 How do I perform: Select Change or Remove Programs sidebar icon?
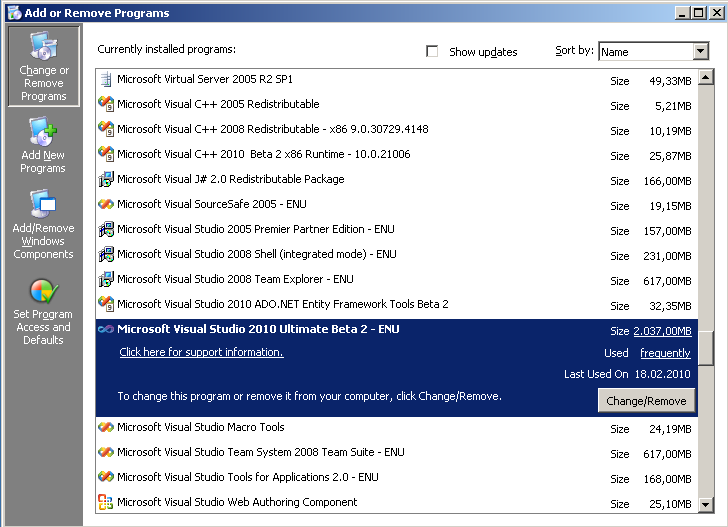point(44,66)
